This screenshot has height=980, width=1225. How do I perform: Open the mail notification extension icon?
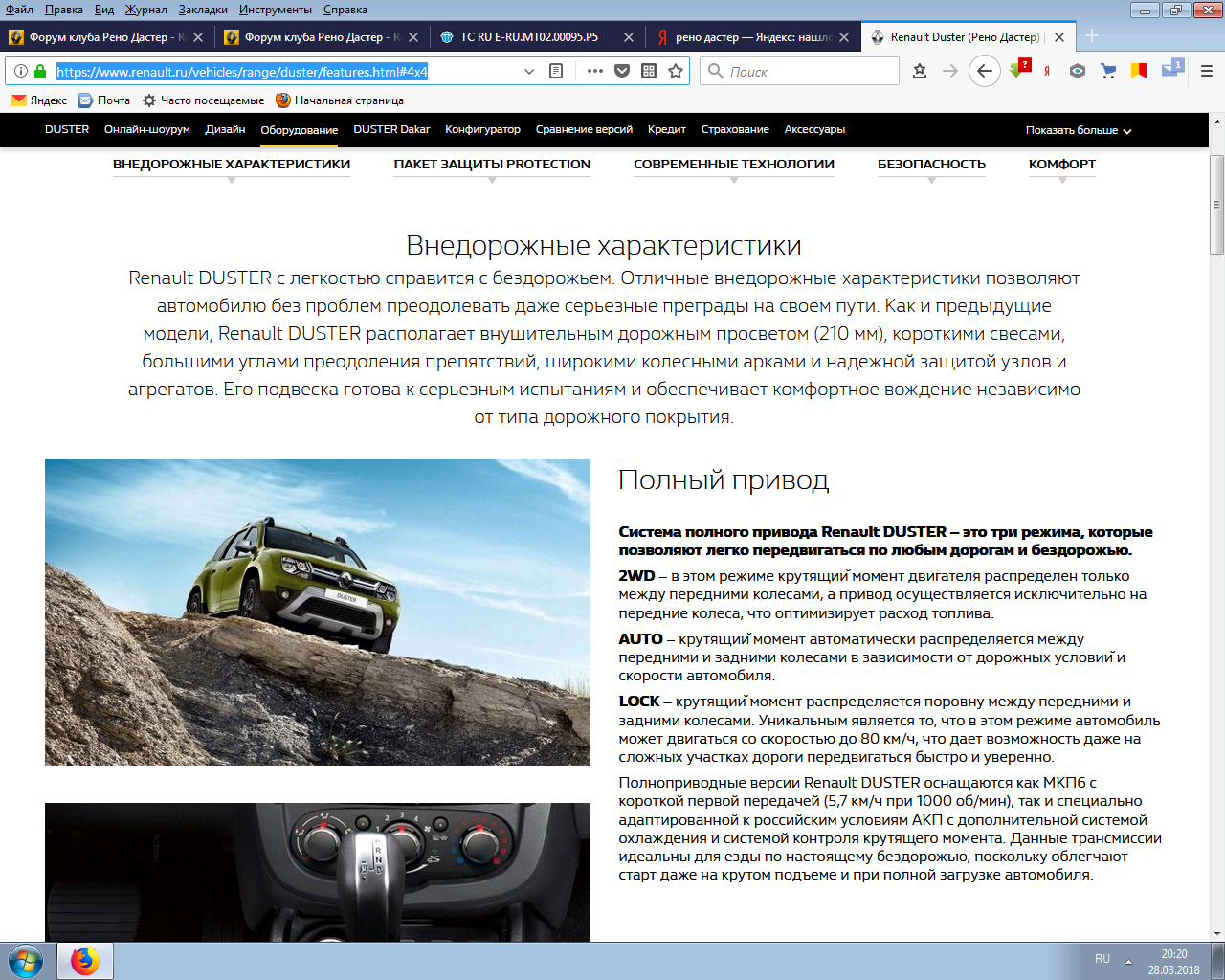1172,69
